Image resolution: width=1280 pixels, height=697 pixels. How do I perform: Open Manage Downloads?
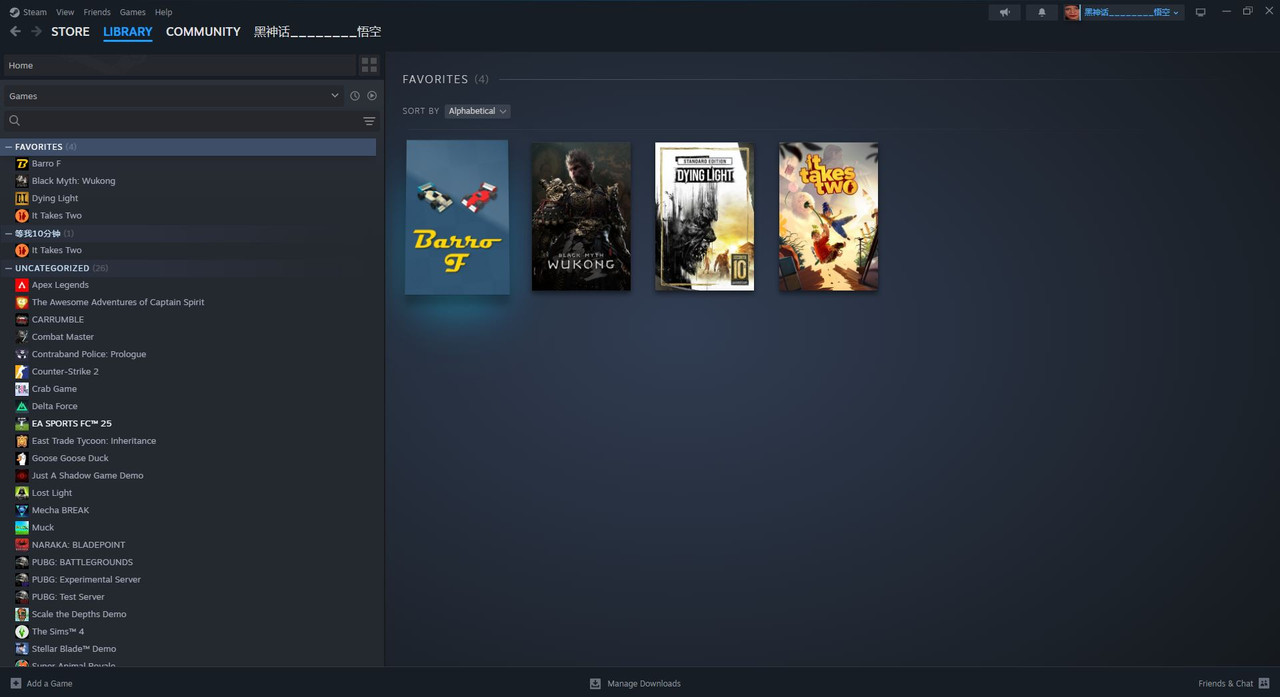coord(635,684)
